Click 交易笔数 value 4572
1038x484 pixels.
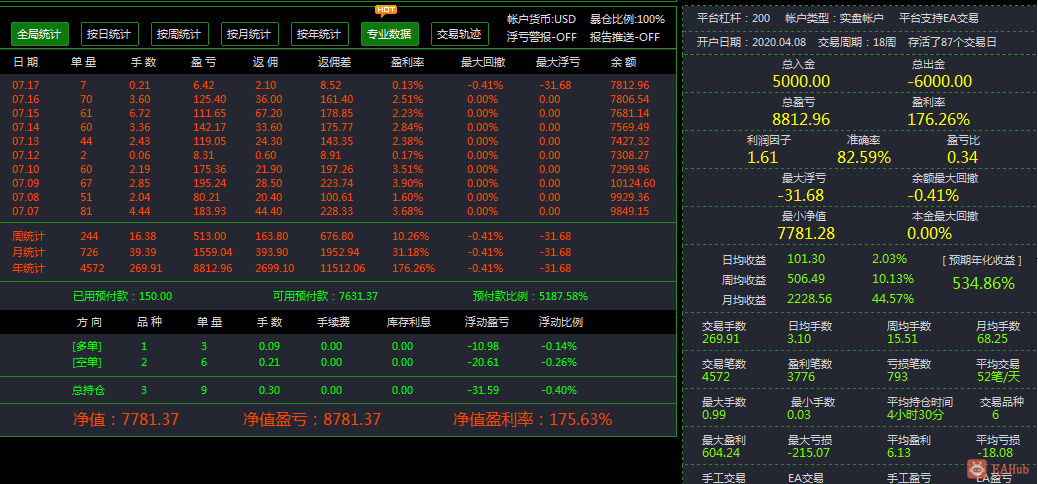(x=716, y=377)
